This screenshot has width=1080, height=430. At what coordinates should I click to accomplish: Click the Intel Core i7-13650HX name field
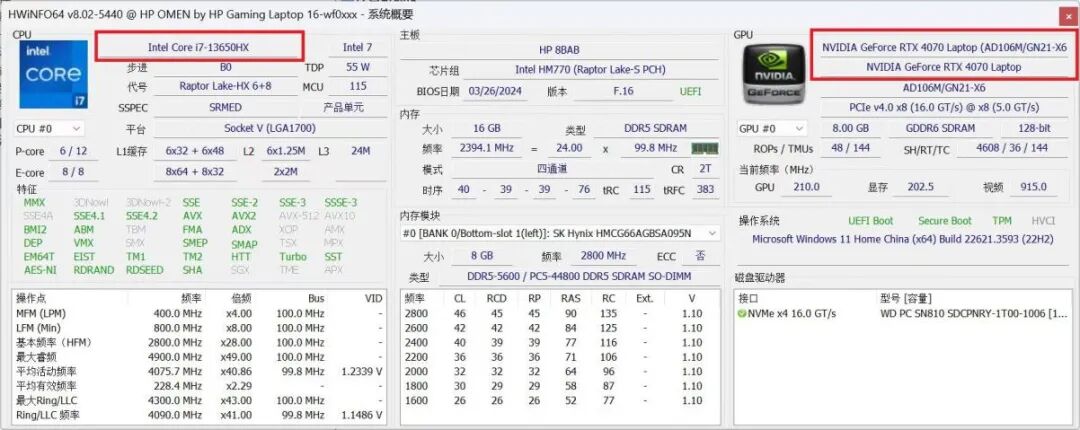198,48
